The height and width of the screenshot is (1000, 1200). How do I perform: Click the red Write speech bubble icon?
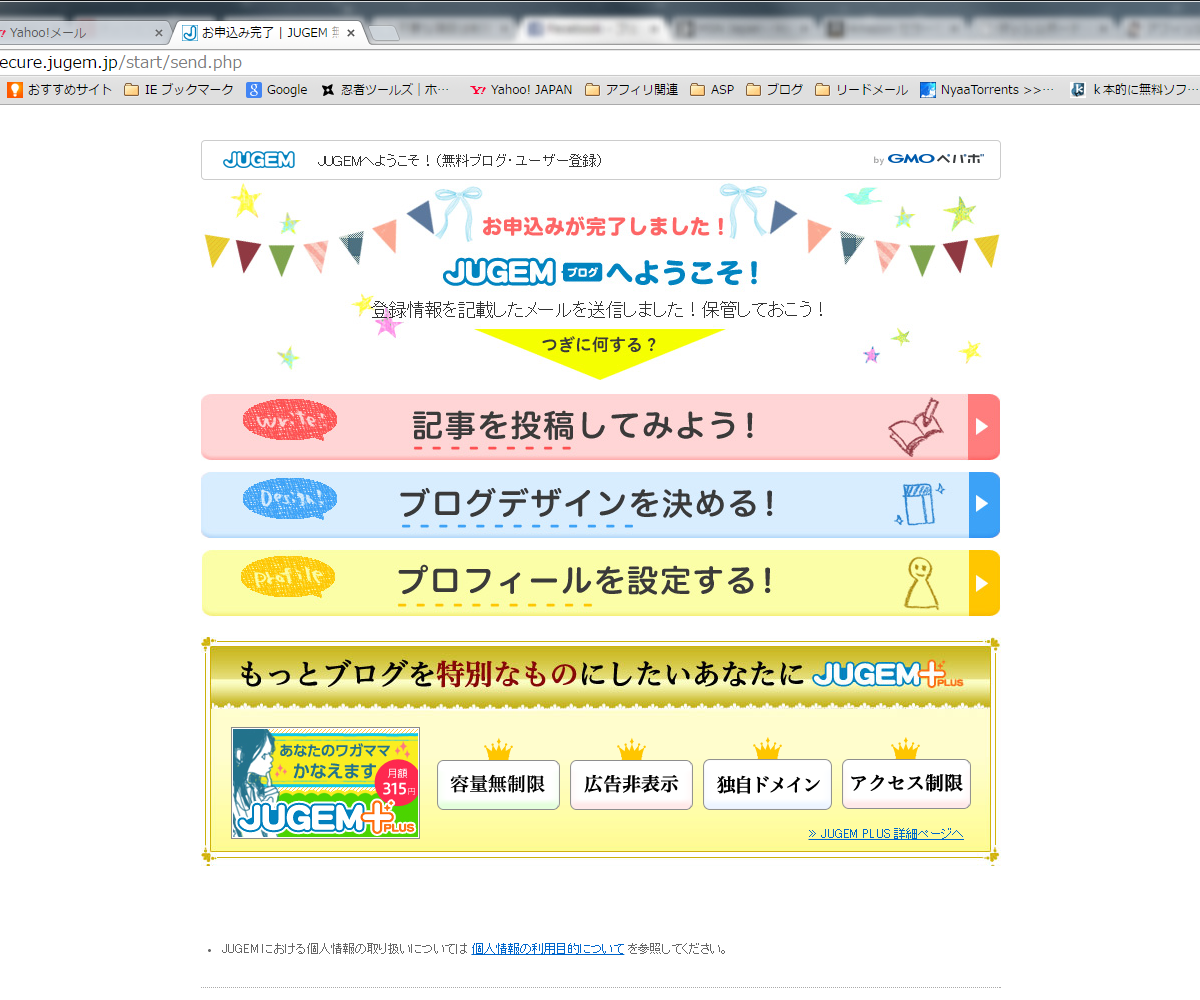point(290,421)
